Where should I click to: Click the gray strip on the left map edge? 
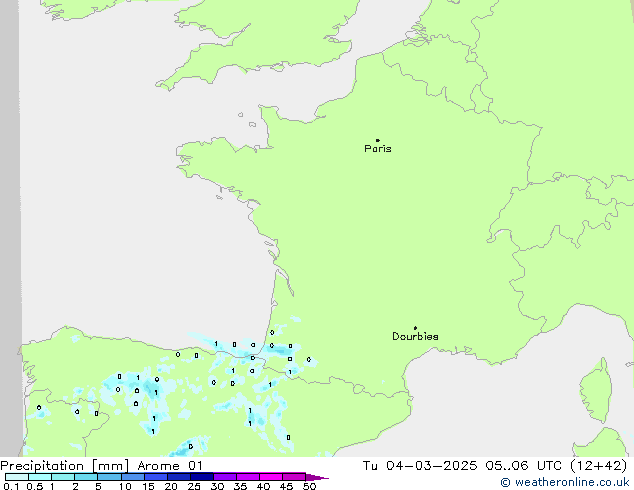pyautogui.click(x=10, y=200)
